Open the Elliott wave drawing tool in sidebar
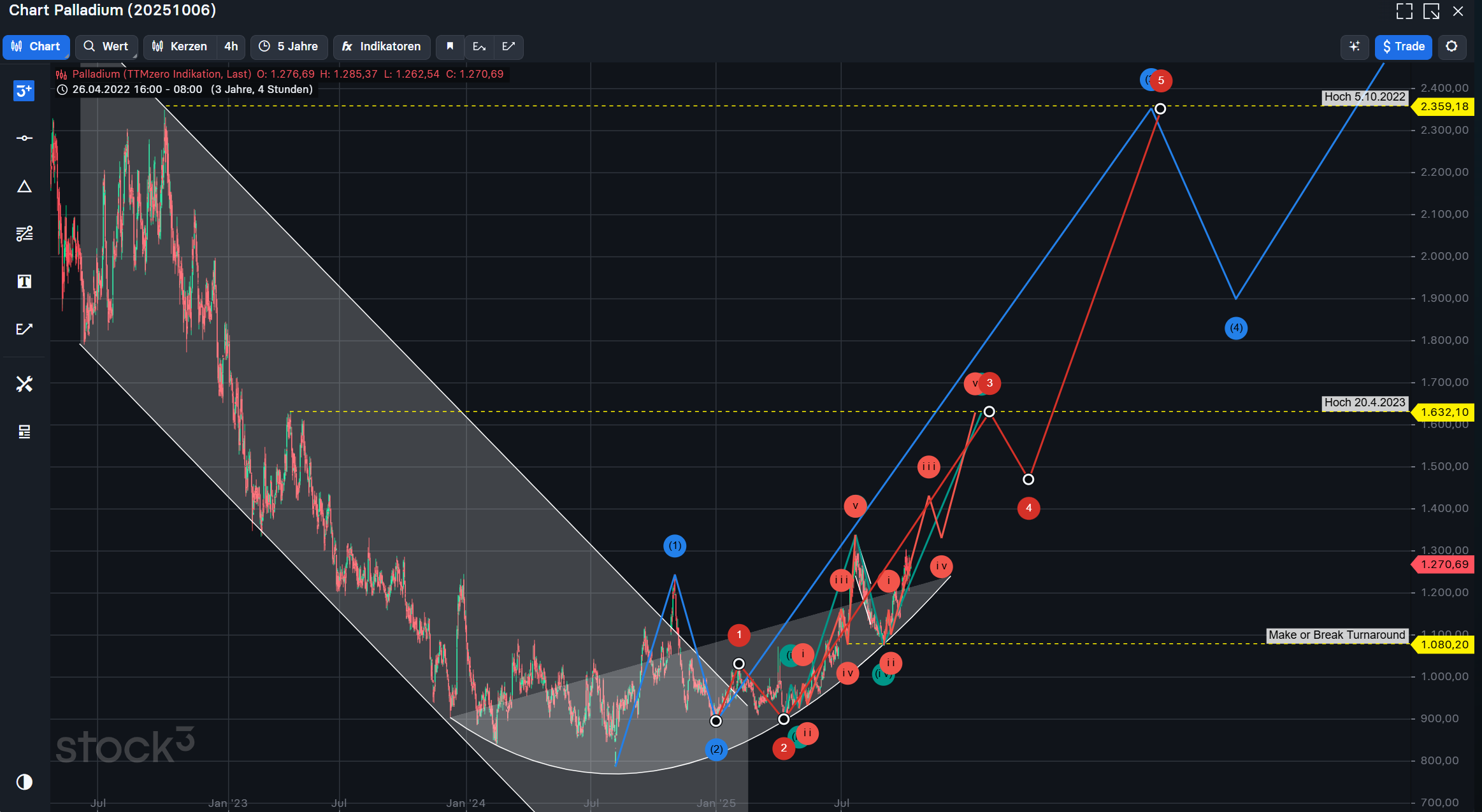The image size is (1482, 812). click(x=24, y=329)
